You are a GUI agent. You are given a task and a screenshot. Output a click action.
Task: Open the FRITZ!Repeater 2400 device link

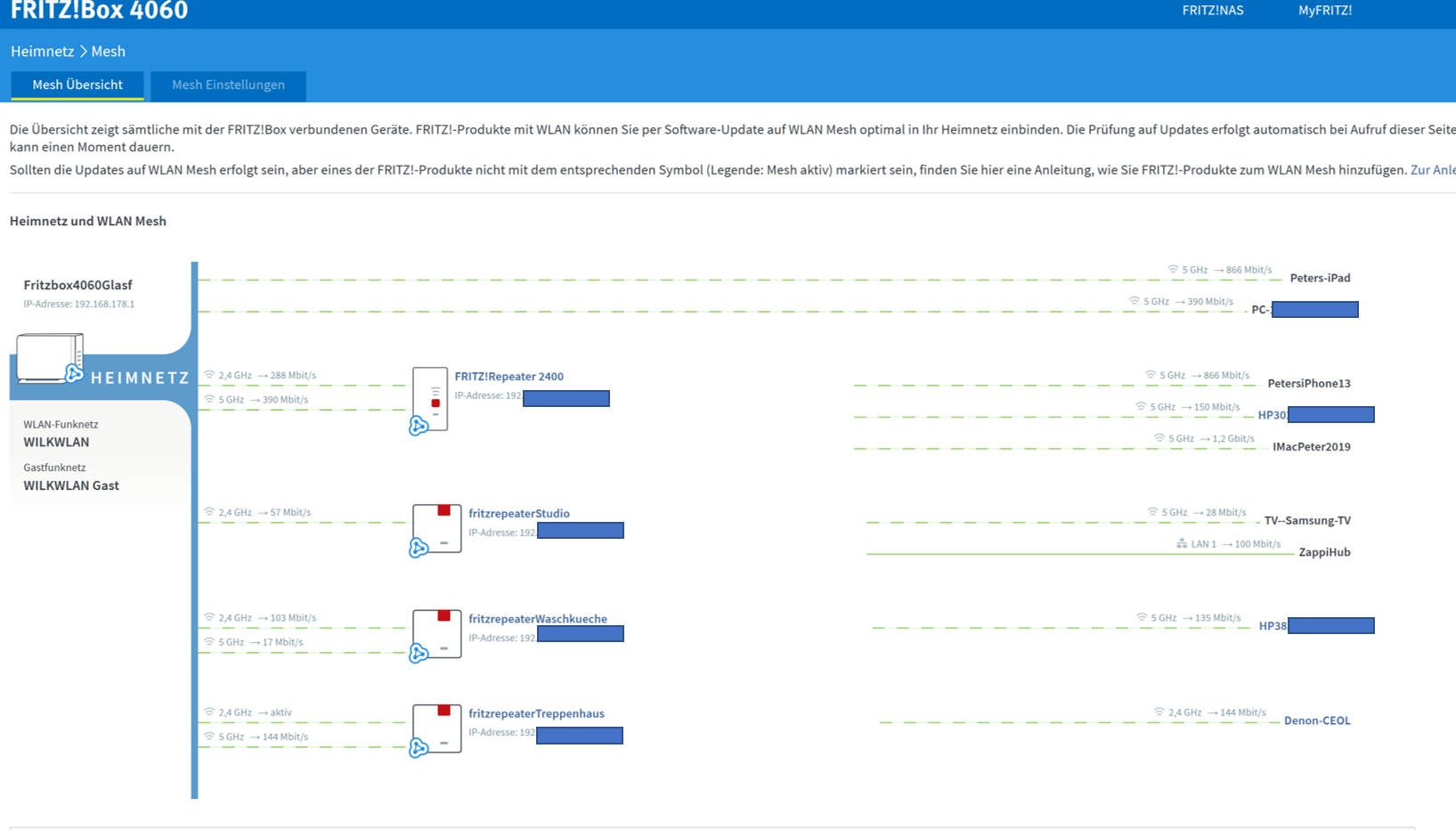click(x=508, y=377)
